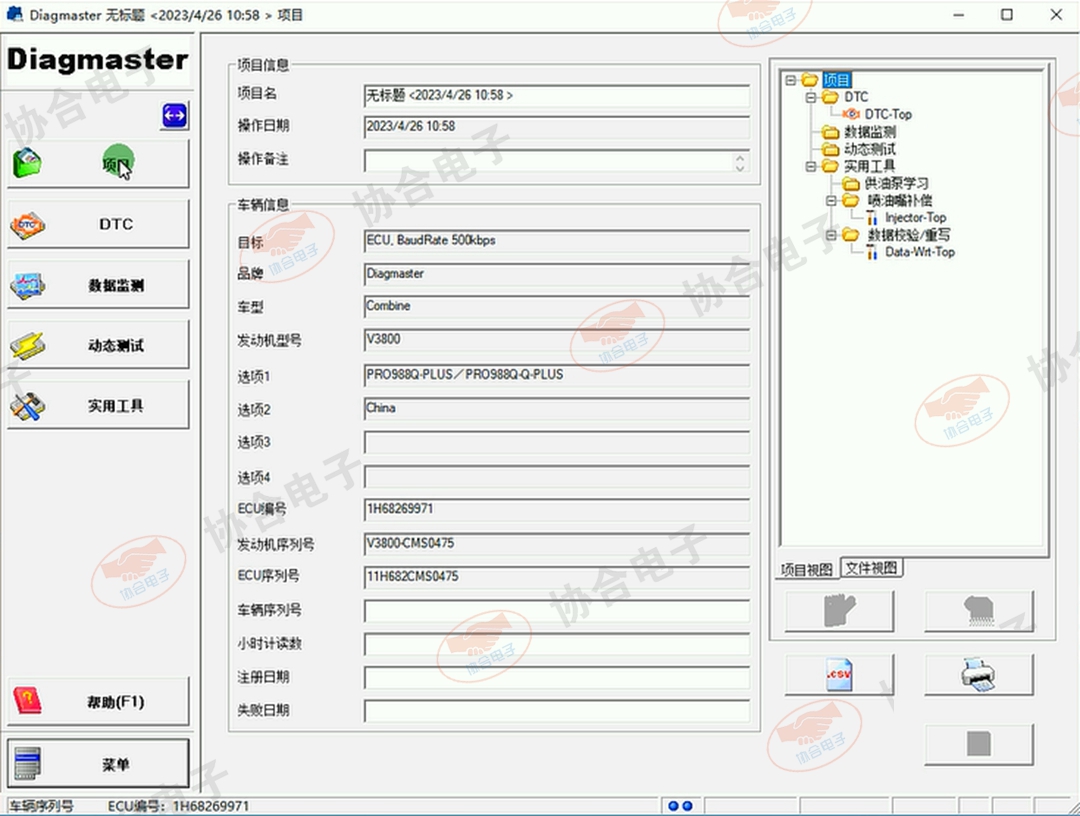Click the 项目名 input field
The width and height of the screenshot is (1080, 816).
[557, 96]
